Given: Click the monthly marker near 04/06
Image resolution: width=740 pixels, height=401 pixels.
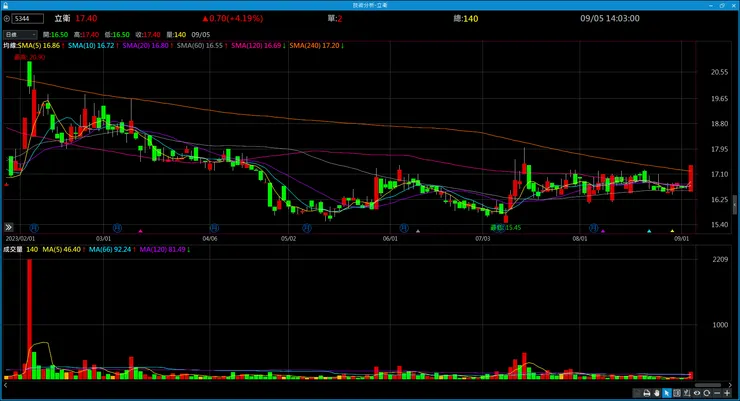Looking at the screenshot, I should click(x=214, y=228).
